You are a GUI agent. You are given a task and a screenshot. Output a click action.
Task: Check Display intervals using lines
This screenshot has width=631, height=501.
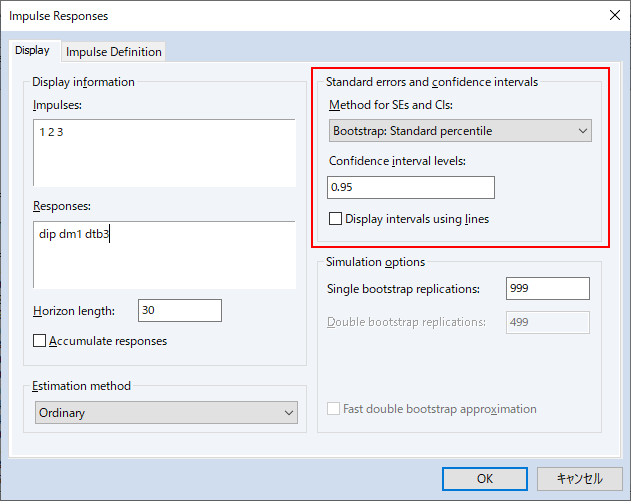click(335, 219)
